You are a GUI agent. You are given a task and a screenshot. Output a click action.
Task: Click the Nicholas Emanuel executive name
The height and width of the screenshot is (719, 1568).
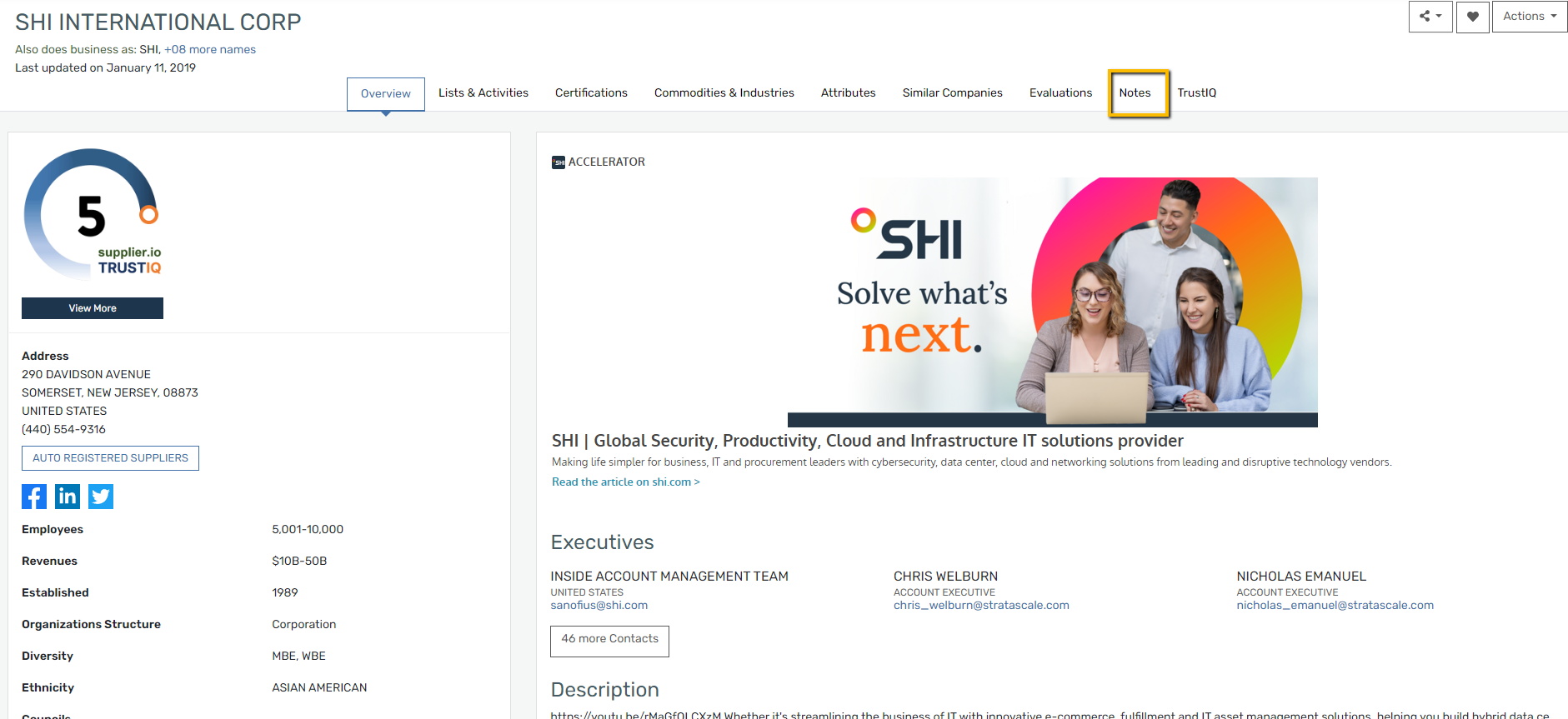pos(1301,577)
